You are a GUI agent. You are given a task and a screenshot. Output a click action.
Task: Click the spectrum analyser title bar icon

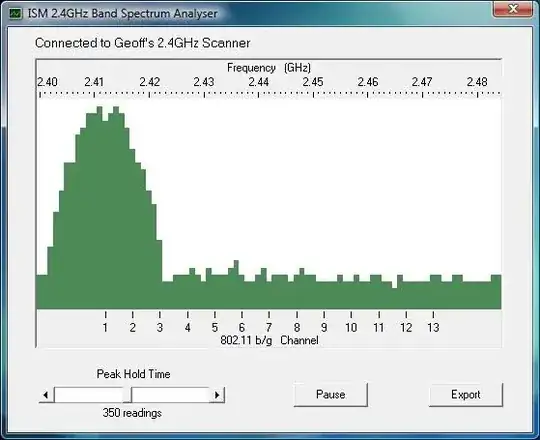tap(15, 14)
